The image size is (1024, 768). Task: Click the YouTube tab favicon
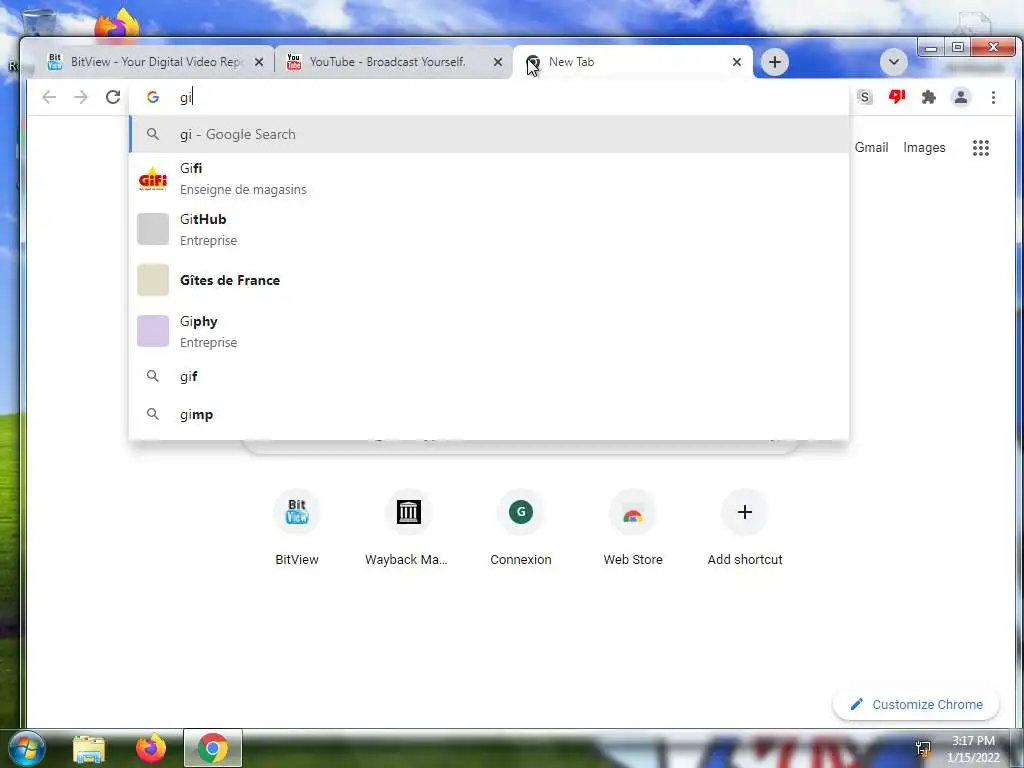coord(294,62)
